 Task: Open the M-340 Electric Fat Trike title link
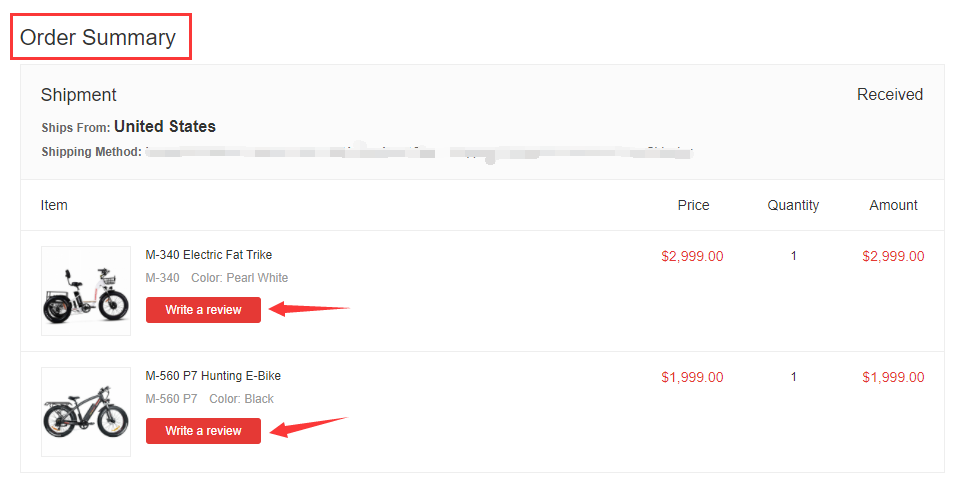209,255
